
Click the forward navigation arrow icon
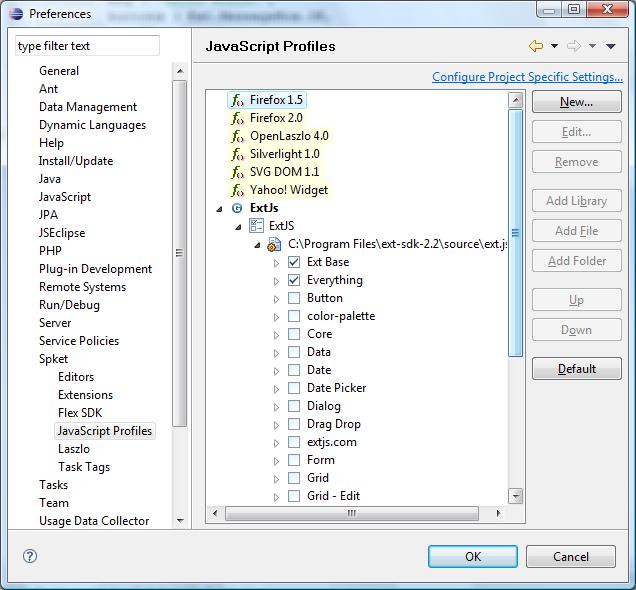pos(574,46)
